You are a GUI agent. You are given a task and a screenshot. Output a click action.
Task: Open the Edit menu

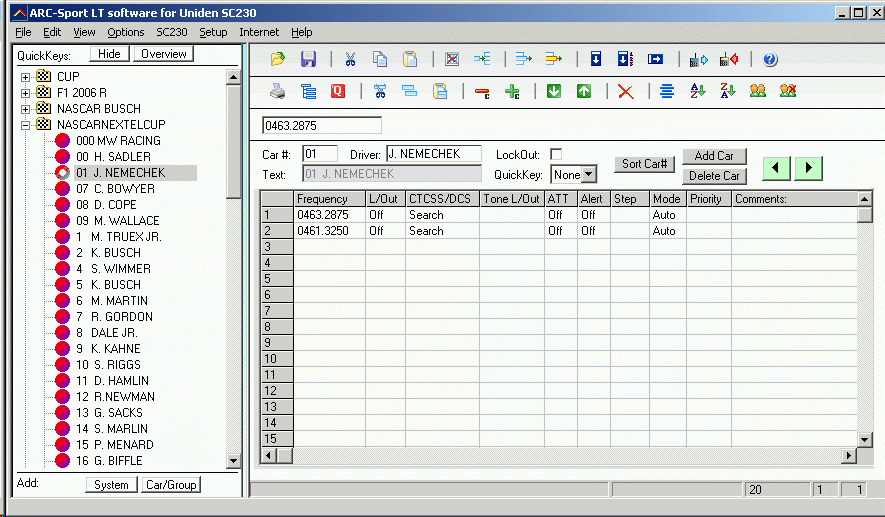pyautogui.click(x=52, y=32)
